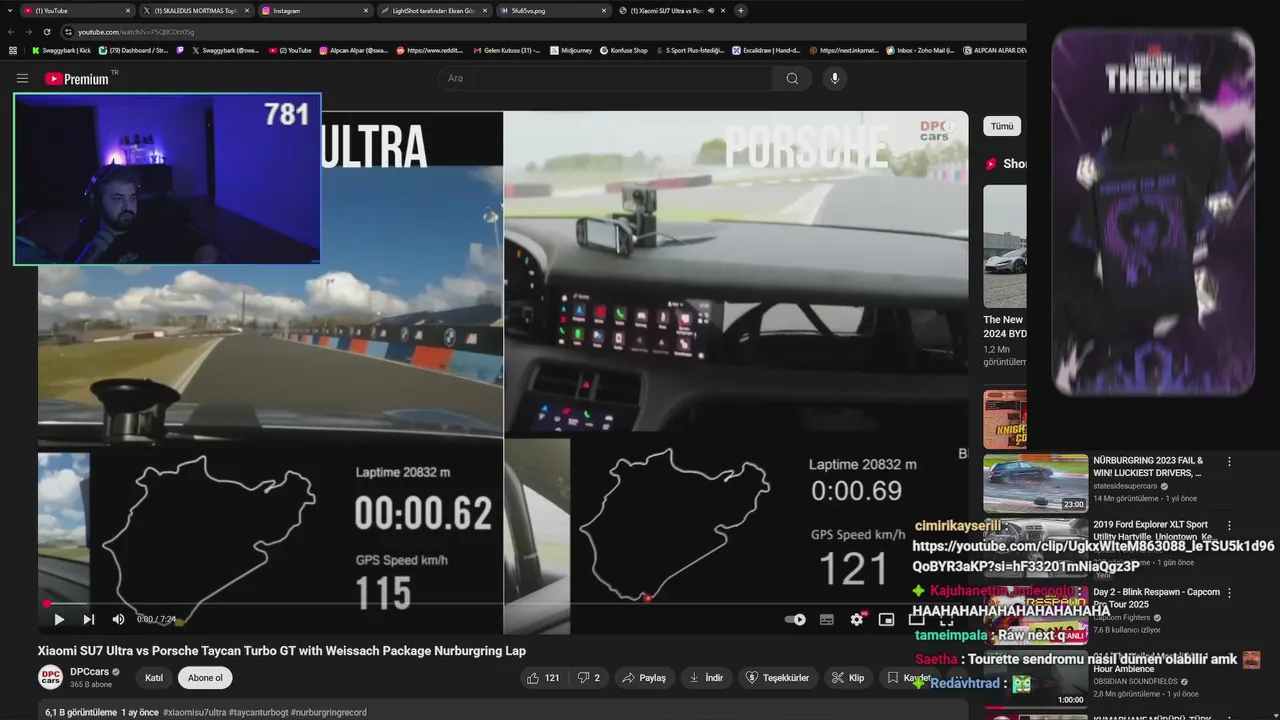This screenshot has height=720, width=1280.
Task: Switch to miniplayer mode
Action: (x=886, y=619)
